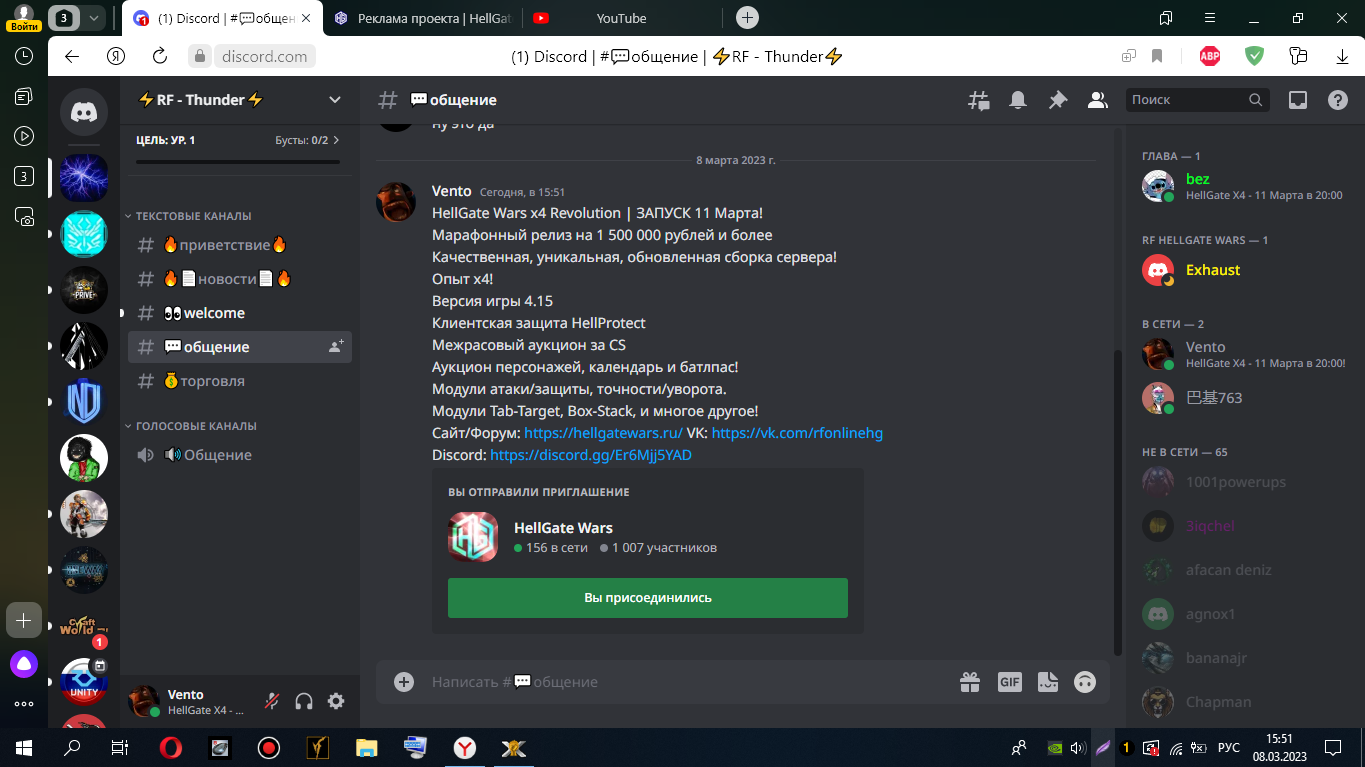Image resolution: width=1365 pixels, height=767 pixels.
Task: Switch to Реклама проекта HellGate browser tab
Action: (x=424, y=18)
